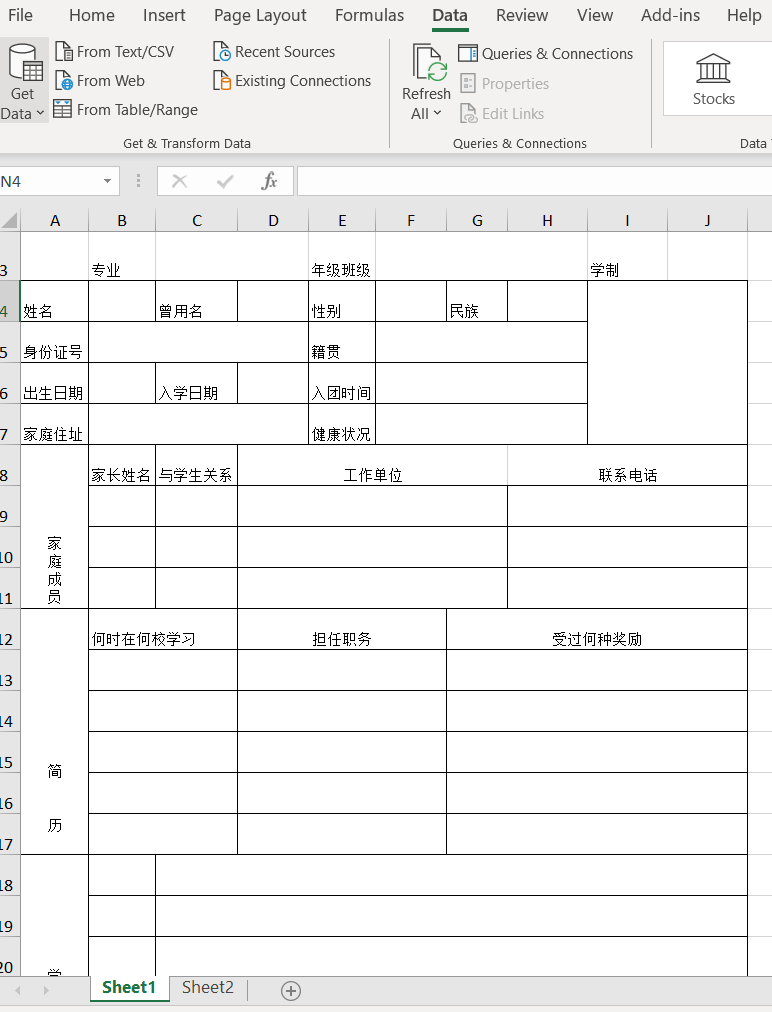Viewport: 772px width, 1012px height.
Task: Open the Get Data dropdown menu
Action: (23, 113)
